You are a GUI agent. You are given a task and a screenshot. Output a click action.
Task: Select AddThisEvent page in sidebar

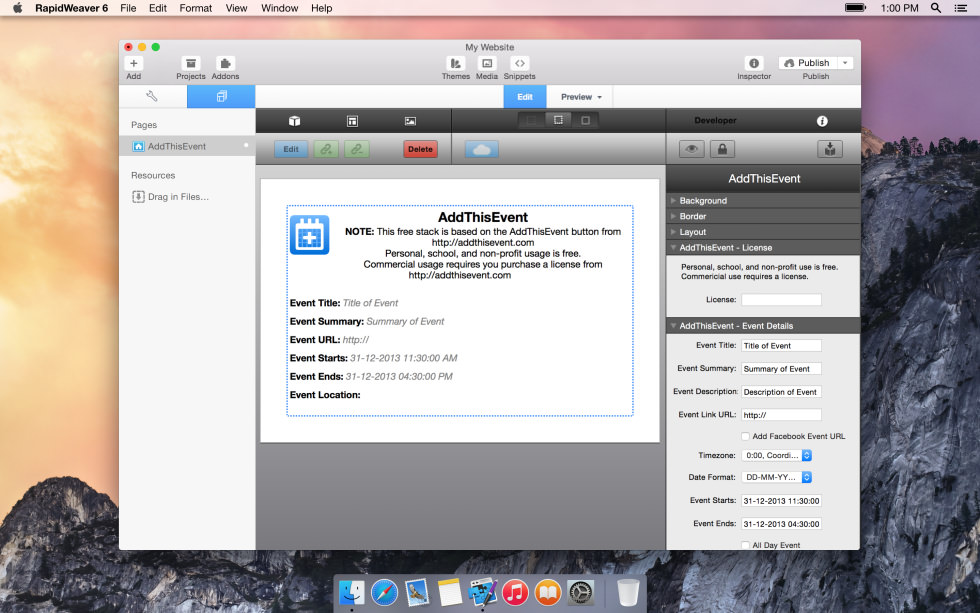click(x=187, y=146)
